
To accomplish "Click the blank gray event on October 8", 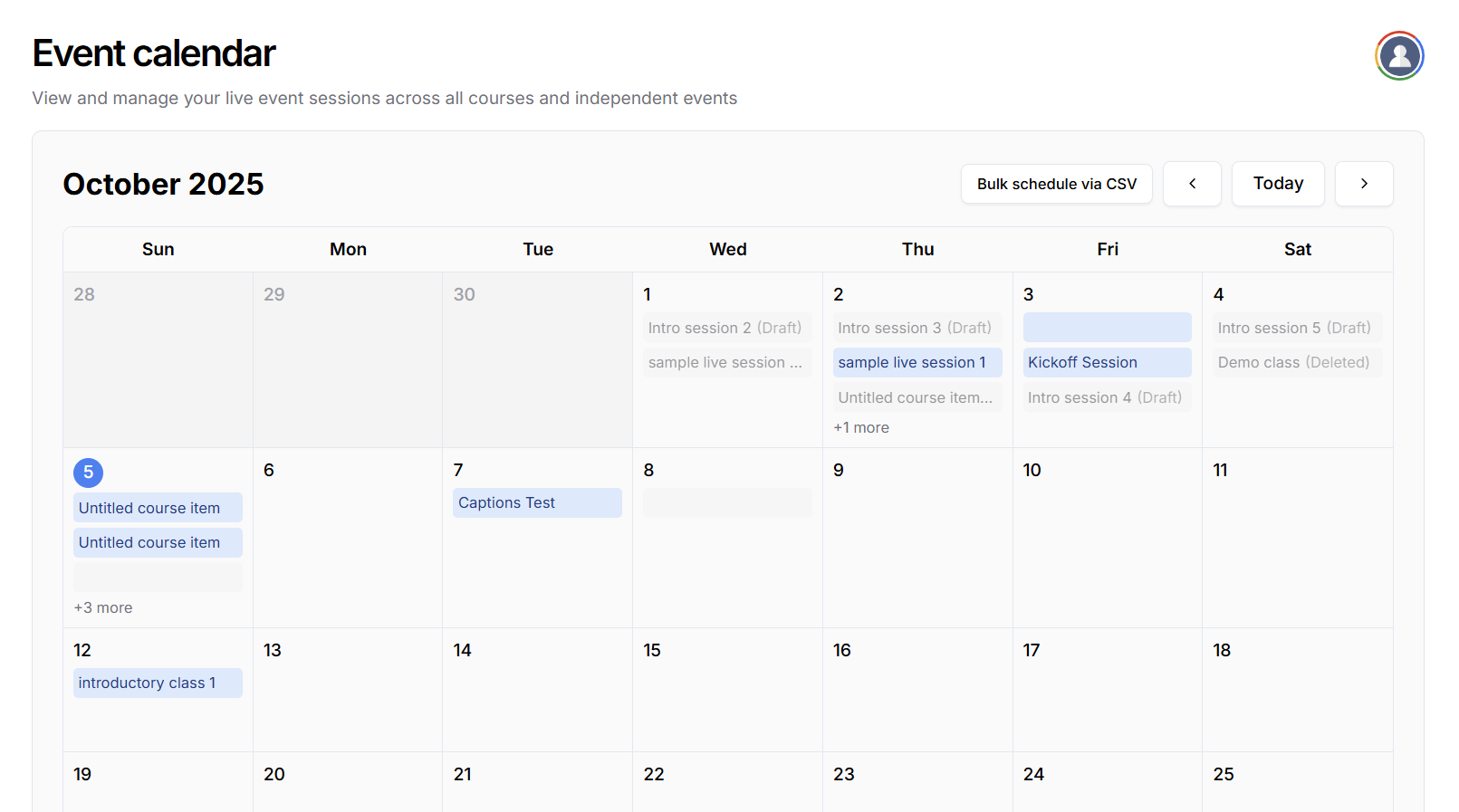I will click(726, 503).
